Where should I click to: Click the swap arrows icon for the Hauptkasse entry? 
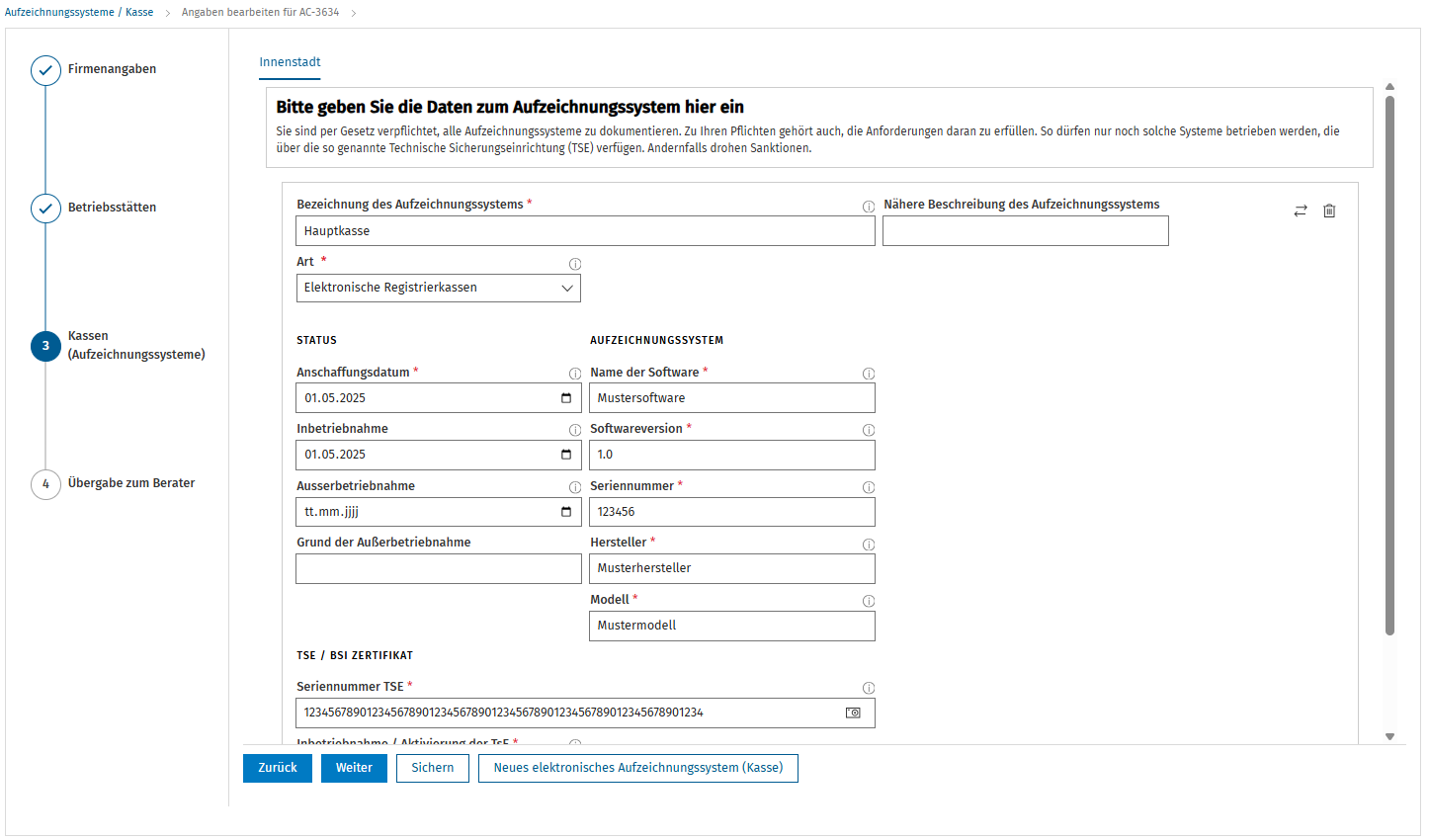point(1301,210)
